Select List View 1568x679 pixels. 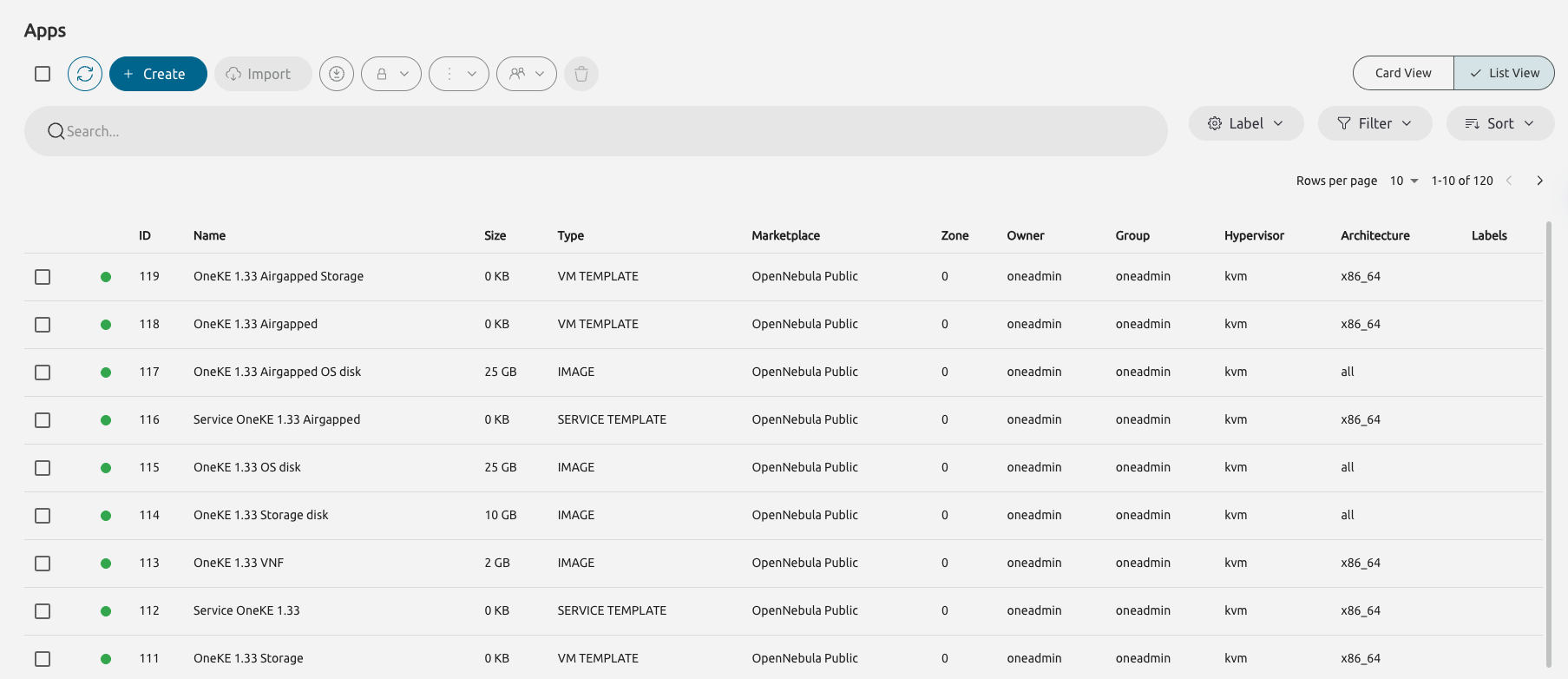(1505, 73)
